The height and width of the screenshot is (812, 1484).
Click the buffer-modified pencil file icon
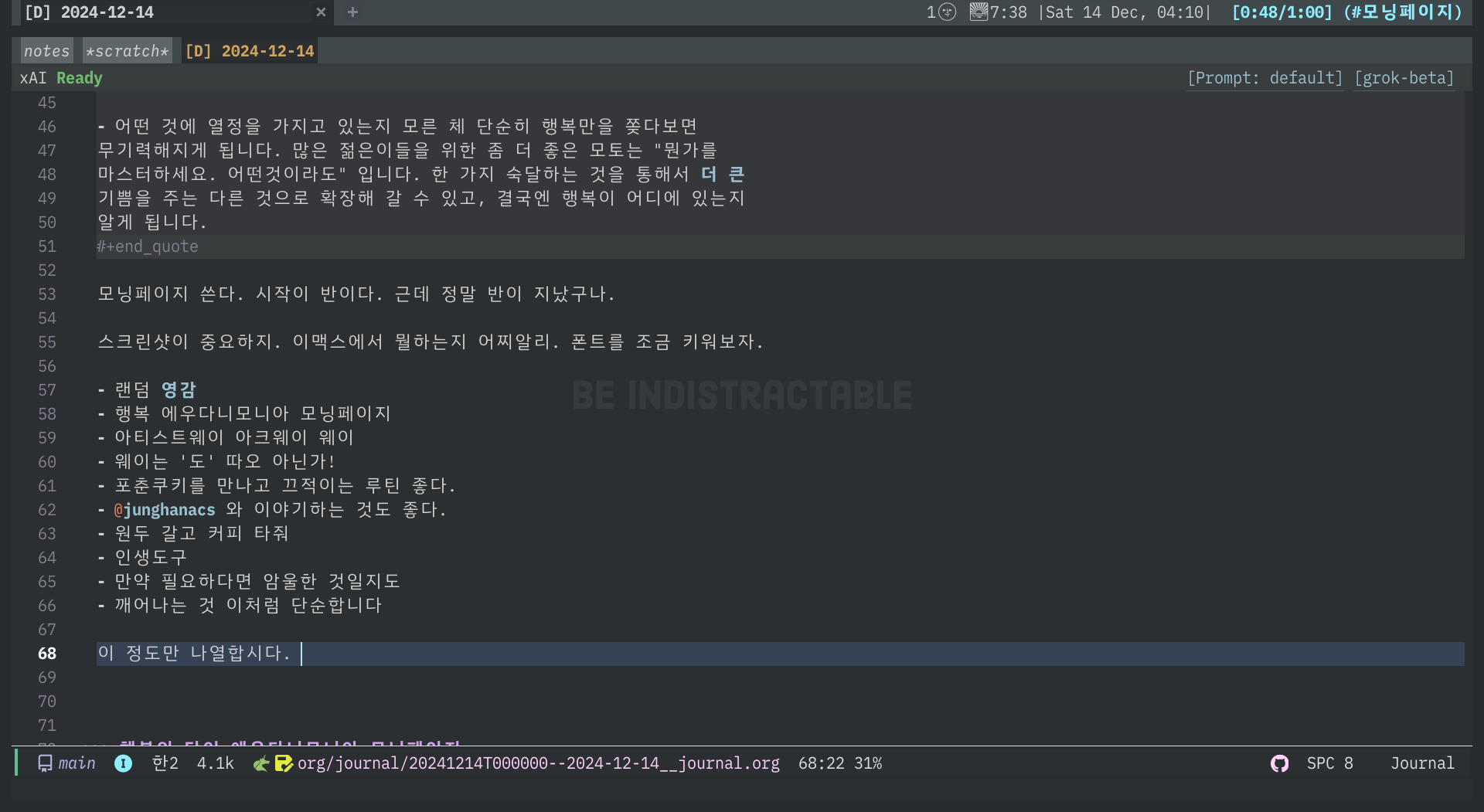[x=284, y=763]
